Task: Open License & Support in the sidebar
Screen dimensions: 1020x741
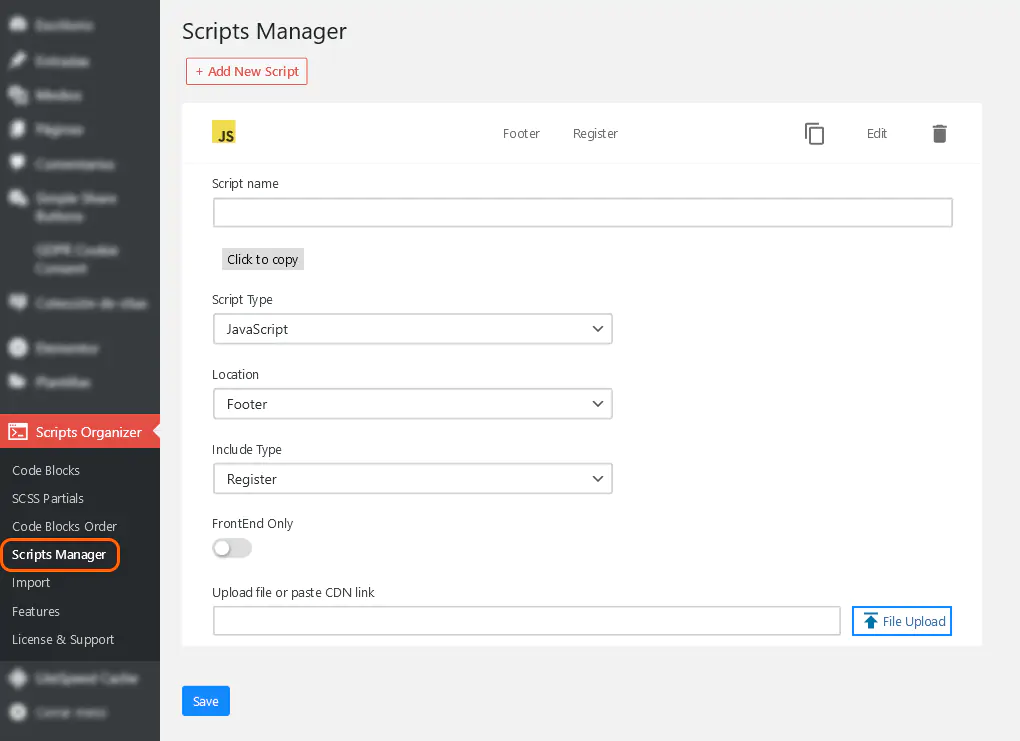Action: pos(63,639)
